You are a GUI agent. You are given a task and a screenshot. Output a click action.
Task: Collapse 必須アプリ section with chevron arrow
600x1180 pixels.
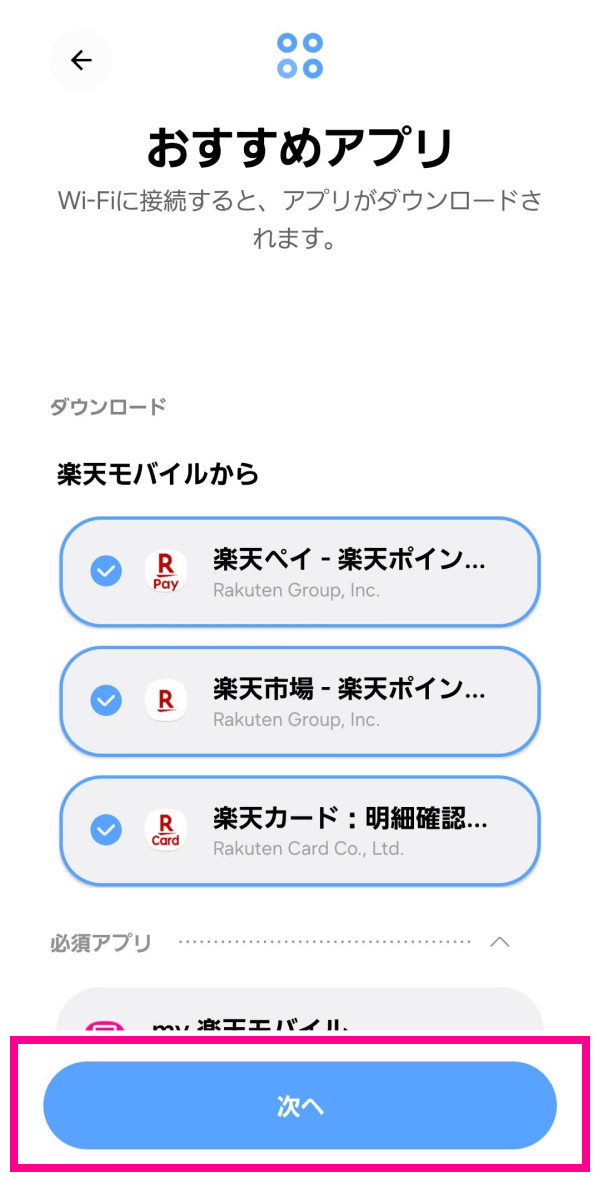(500, 942)
